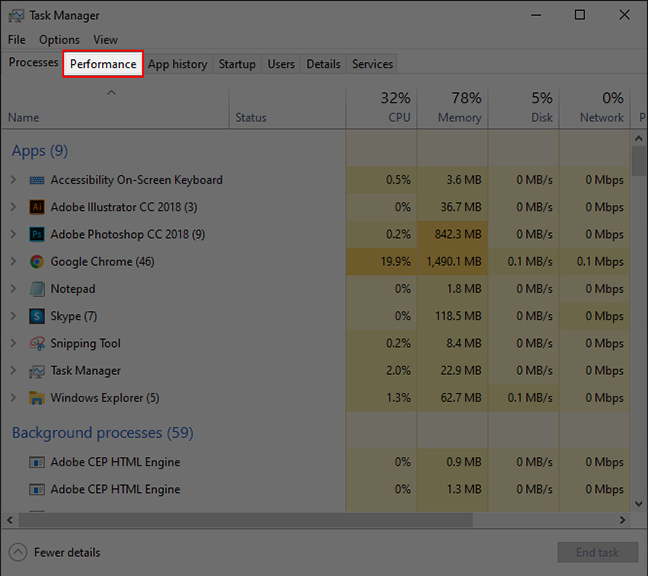The height and width of the screenshot is (576, 648).
Task: Switch to the Users tab
Action: (x=281, y=64)
